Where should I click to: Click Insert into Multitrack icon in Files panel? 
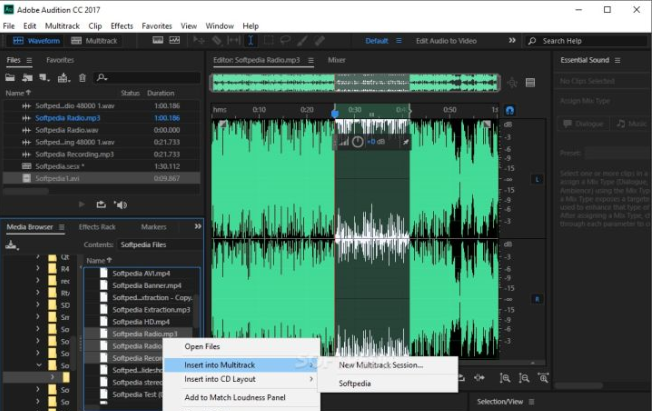point(64,77)
